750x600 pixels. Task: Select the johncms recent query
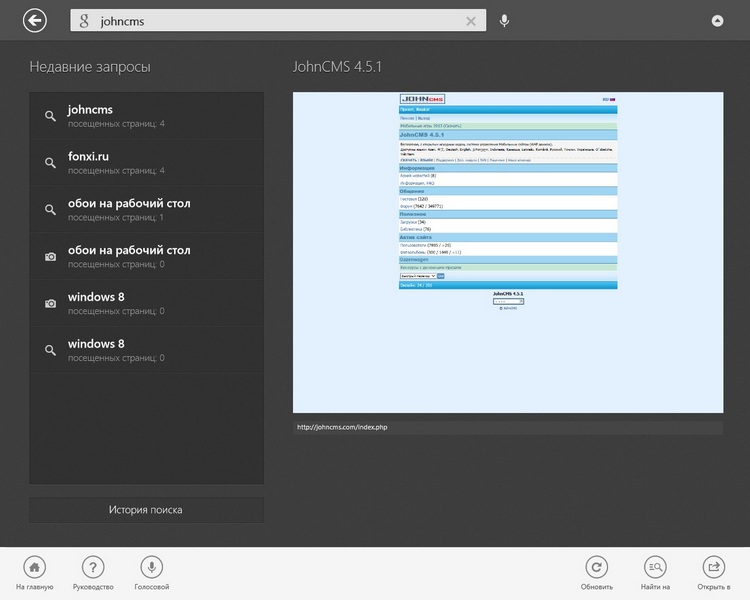[x=146, y=116]
